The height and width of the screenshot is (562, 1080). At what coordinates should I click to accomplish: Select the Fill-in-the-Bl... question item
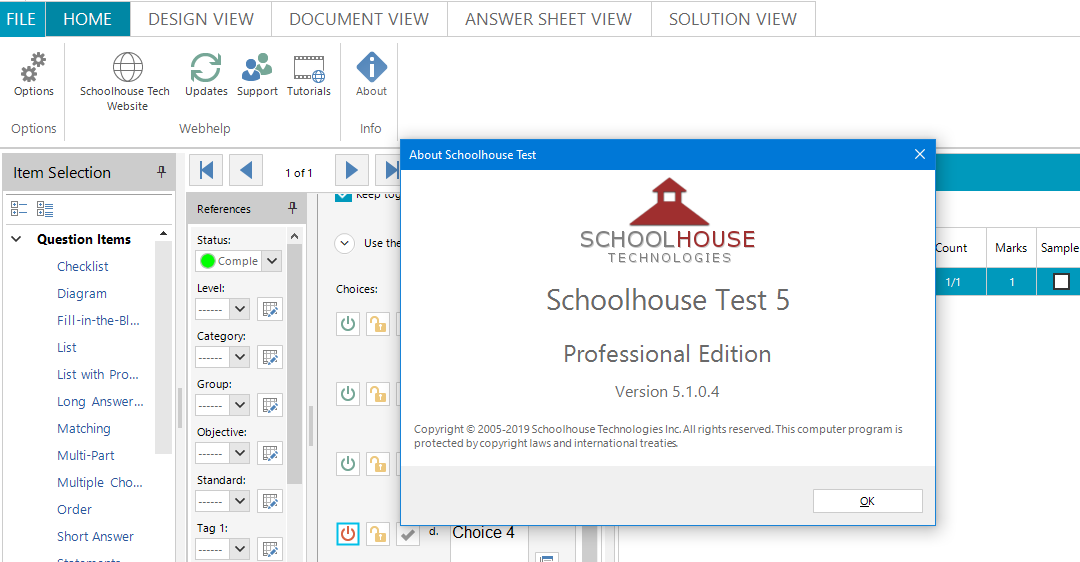[98, 320]
